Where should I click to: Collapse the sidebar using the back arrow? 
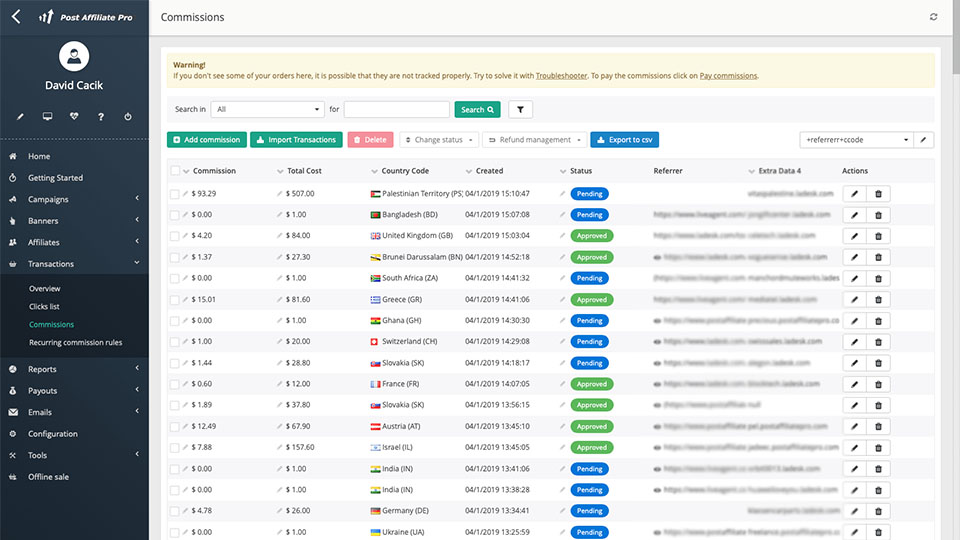(x=15, y=17)
